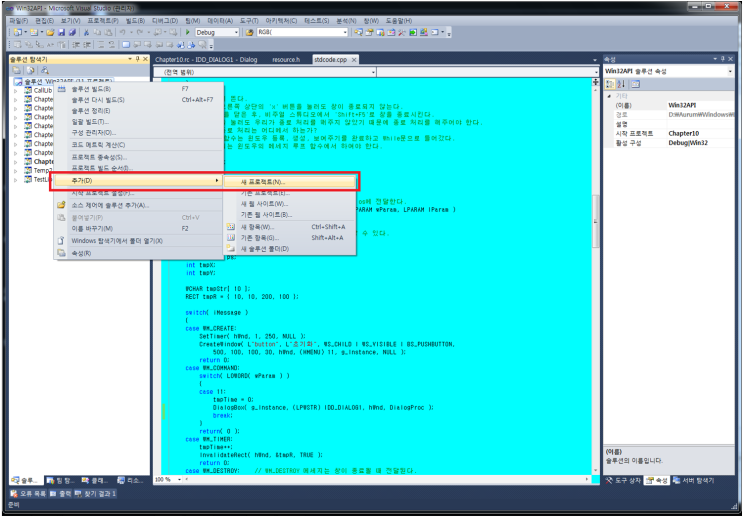Click the Toolbox hammer-wrench toolbar icon

(401, 32)
